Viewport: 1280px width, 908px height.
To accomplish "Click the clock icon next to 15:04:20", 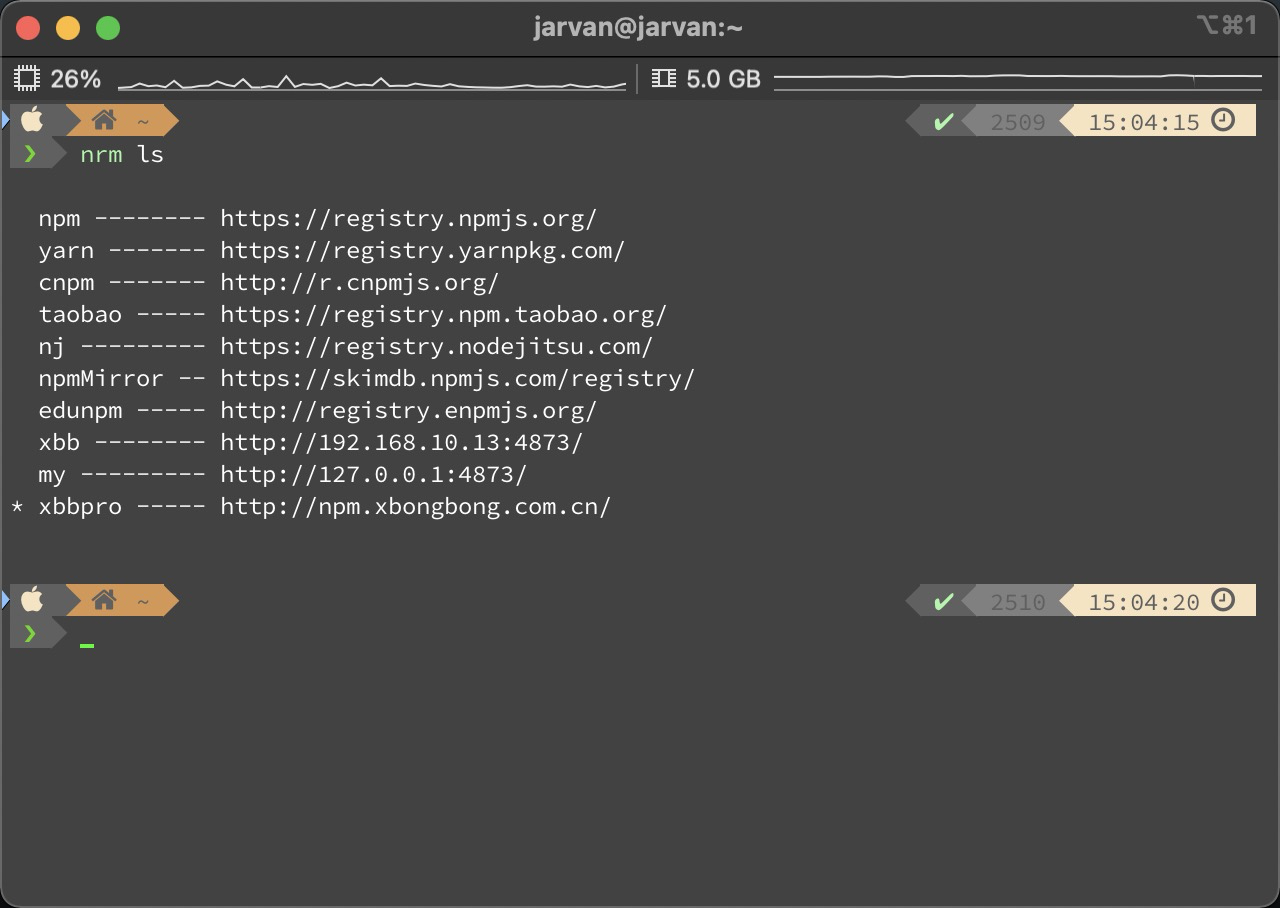I will click(x=1223, y=601).
